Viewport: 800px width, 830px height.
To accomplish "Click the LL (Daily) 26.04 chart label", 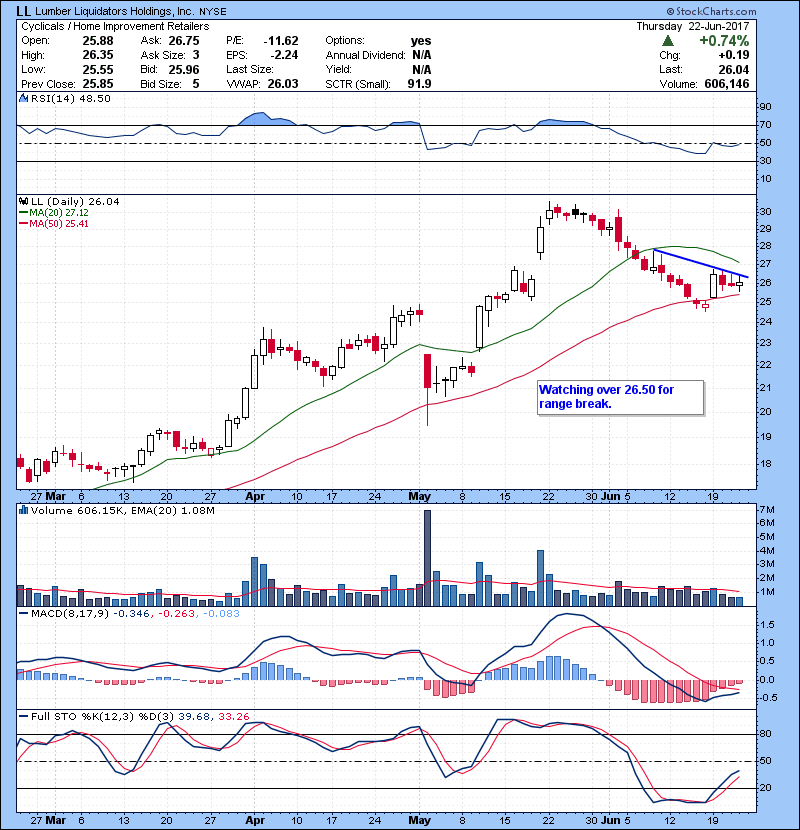I will click(75, 201).
